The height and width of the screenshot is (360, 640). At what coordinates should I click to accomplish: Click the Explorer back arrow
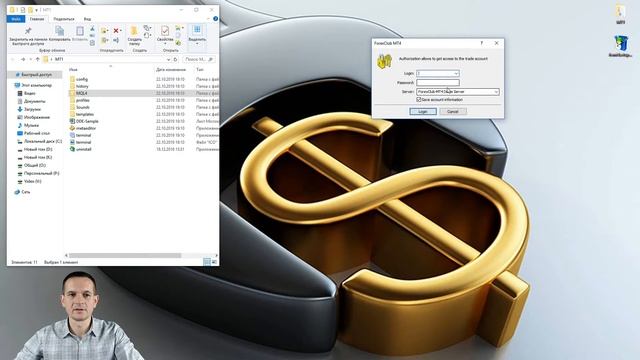[x=13, y=59]
